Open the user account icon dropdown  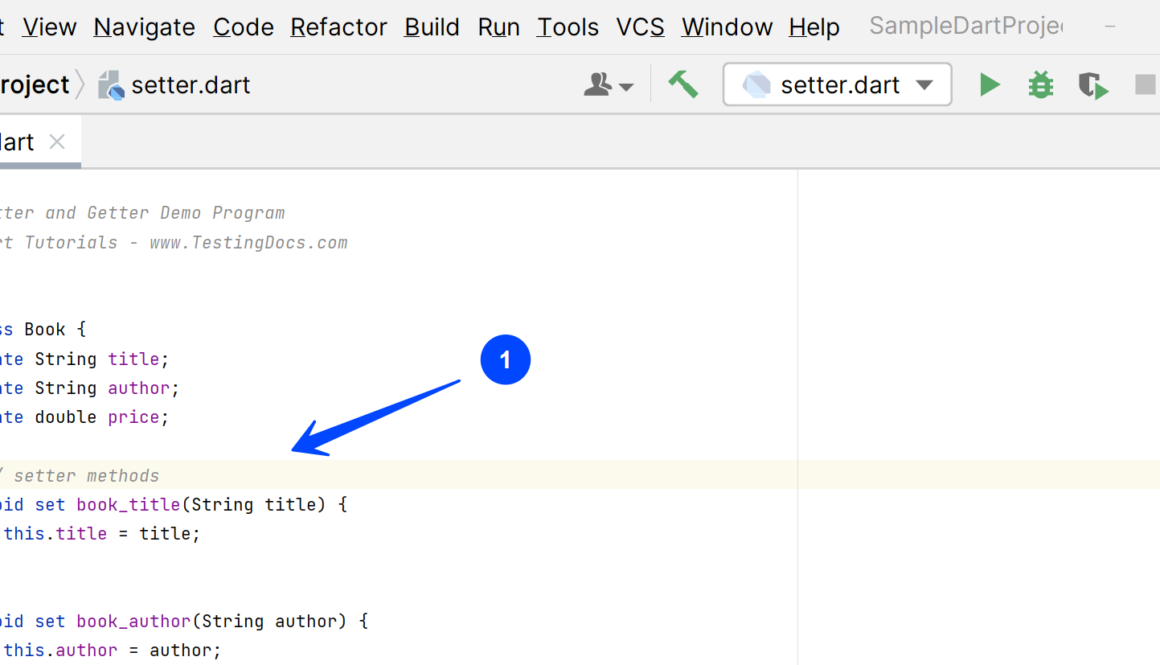608,86
